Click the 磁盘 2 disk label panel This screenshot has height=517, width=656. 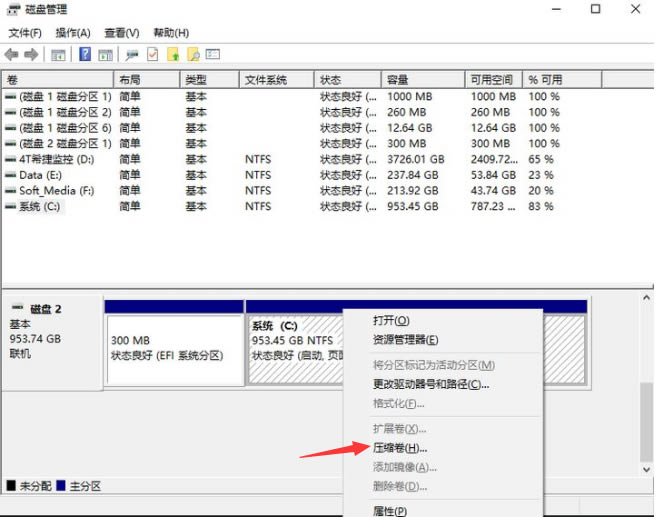[52, 340]
